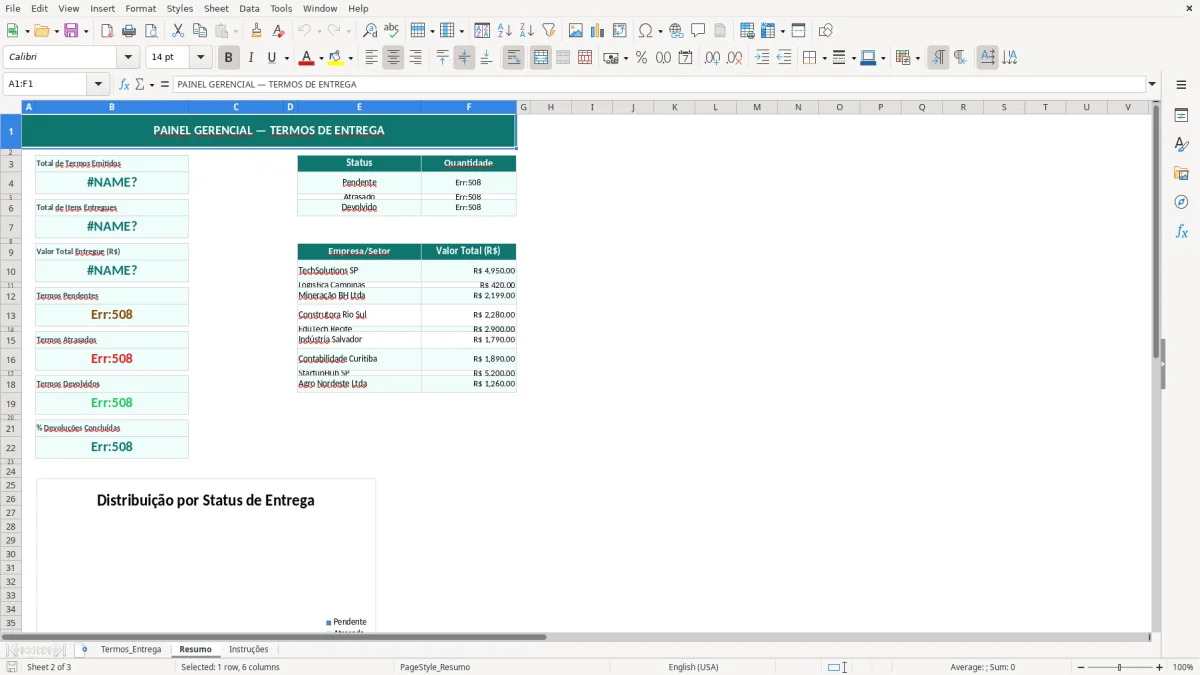Open sidebar Properties panel icon

click(x=1181, y=116)
